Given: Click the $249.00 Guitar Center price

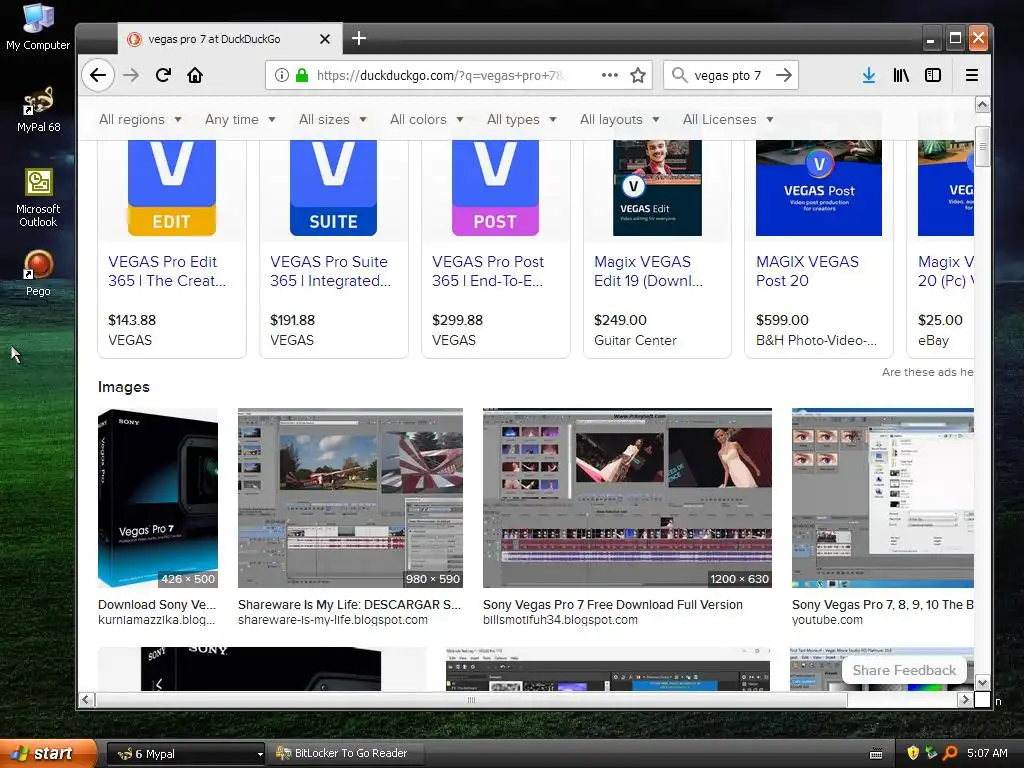Looking at the screenshot, I should [620, 320].
